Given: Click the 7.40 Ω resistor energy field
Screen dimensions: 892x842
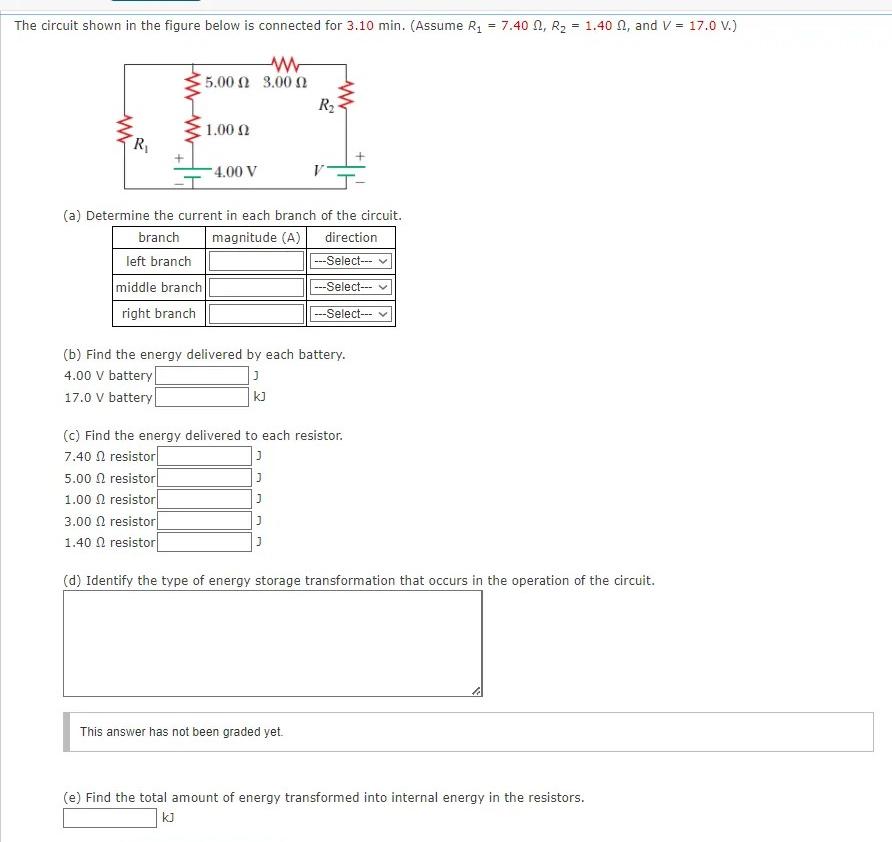Looking at the screenshot, I should [x=204, y=456].
